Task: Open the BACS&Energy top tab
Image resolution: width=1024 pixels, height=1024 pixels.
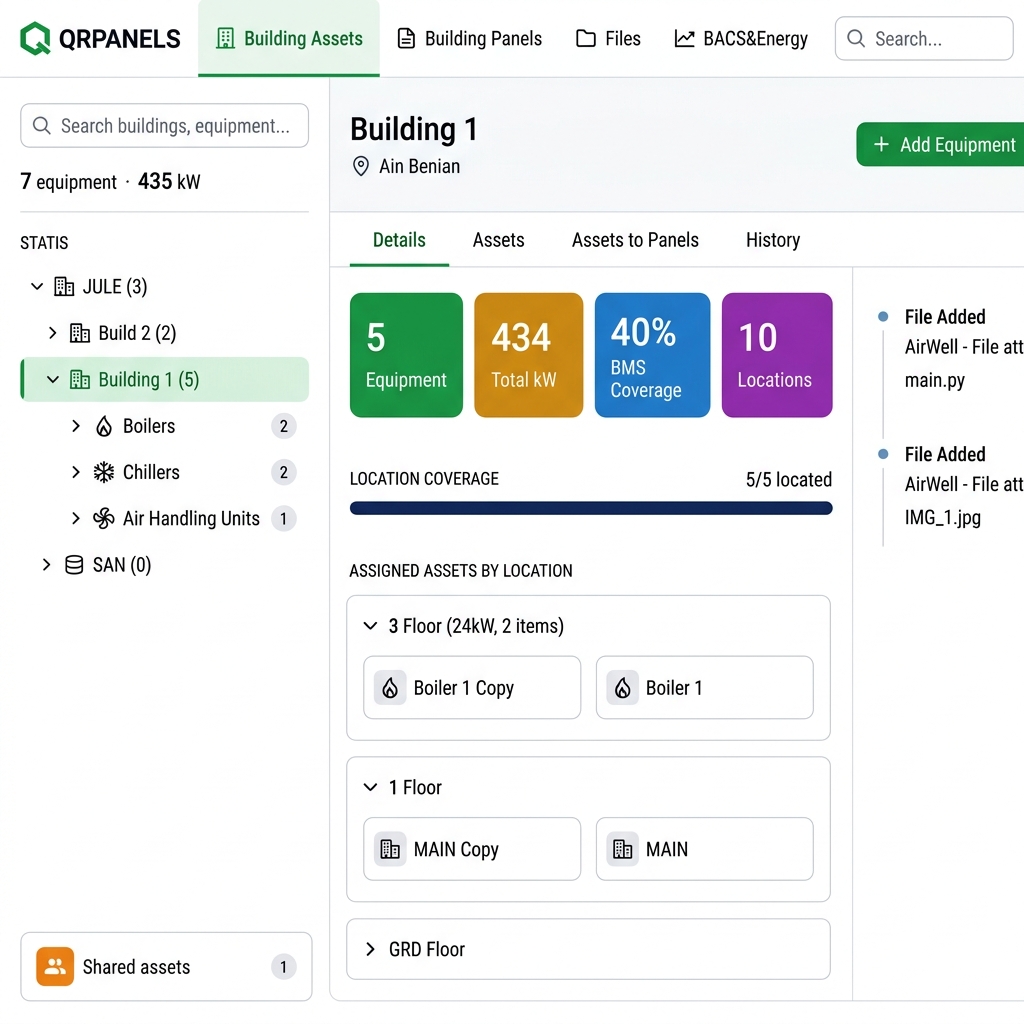Action: [x=741, y=39]
